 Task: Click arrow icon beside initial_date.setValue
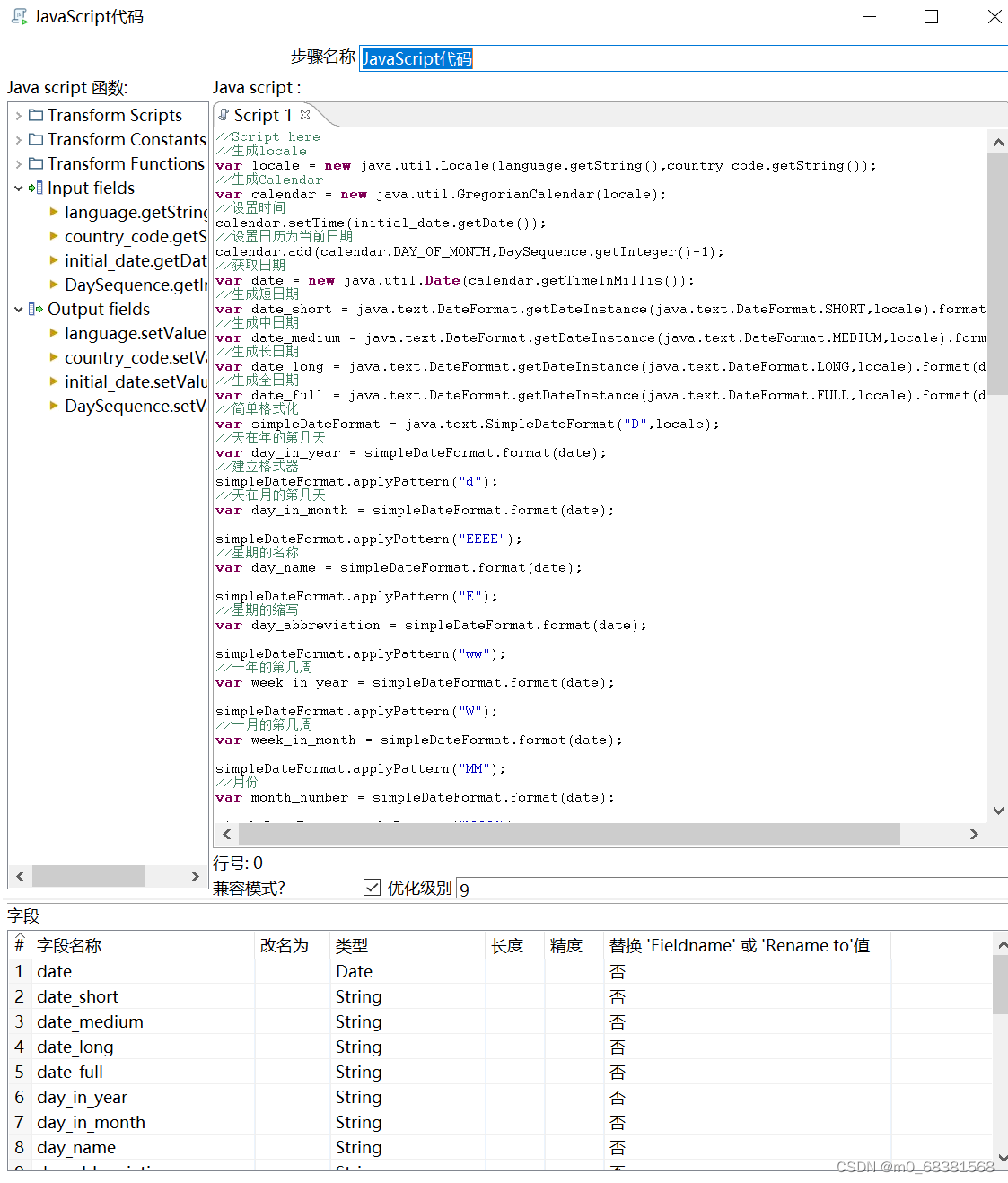tap(54, 381)
